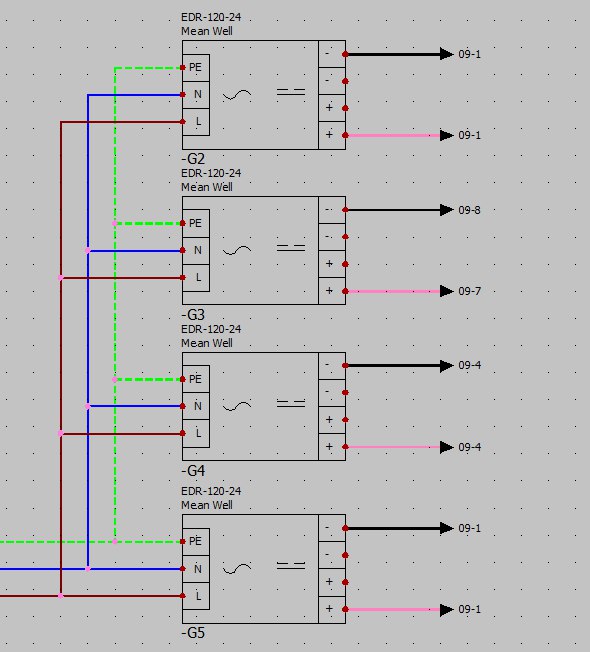Click the Mean Well label above G3
Screen dimensions: 590x652
click(x=207, y=187)
